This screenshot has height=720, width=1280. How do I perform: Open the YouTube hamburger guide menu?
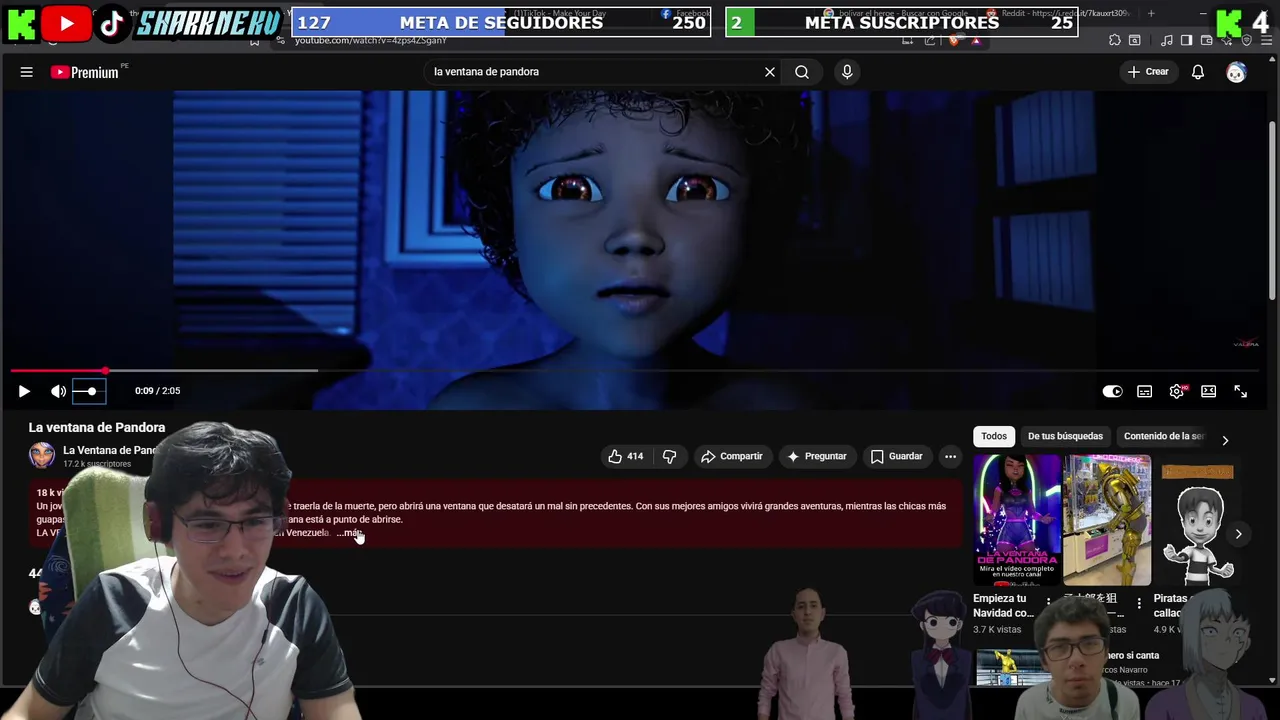click(x=27, y=72)
